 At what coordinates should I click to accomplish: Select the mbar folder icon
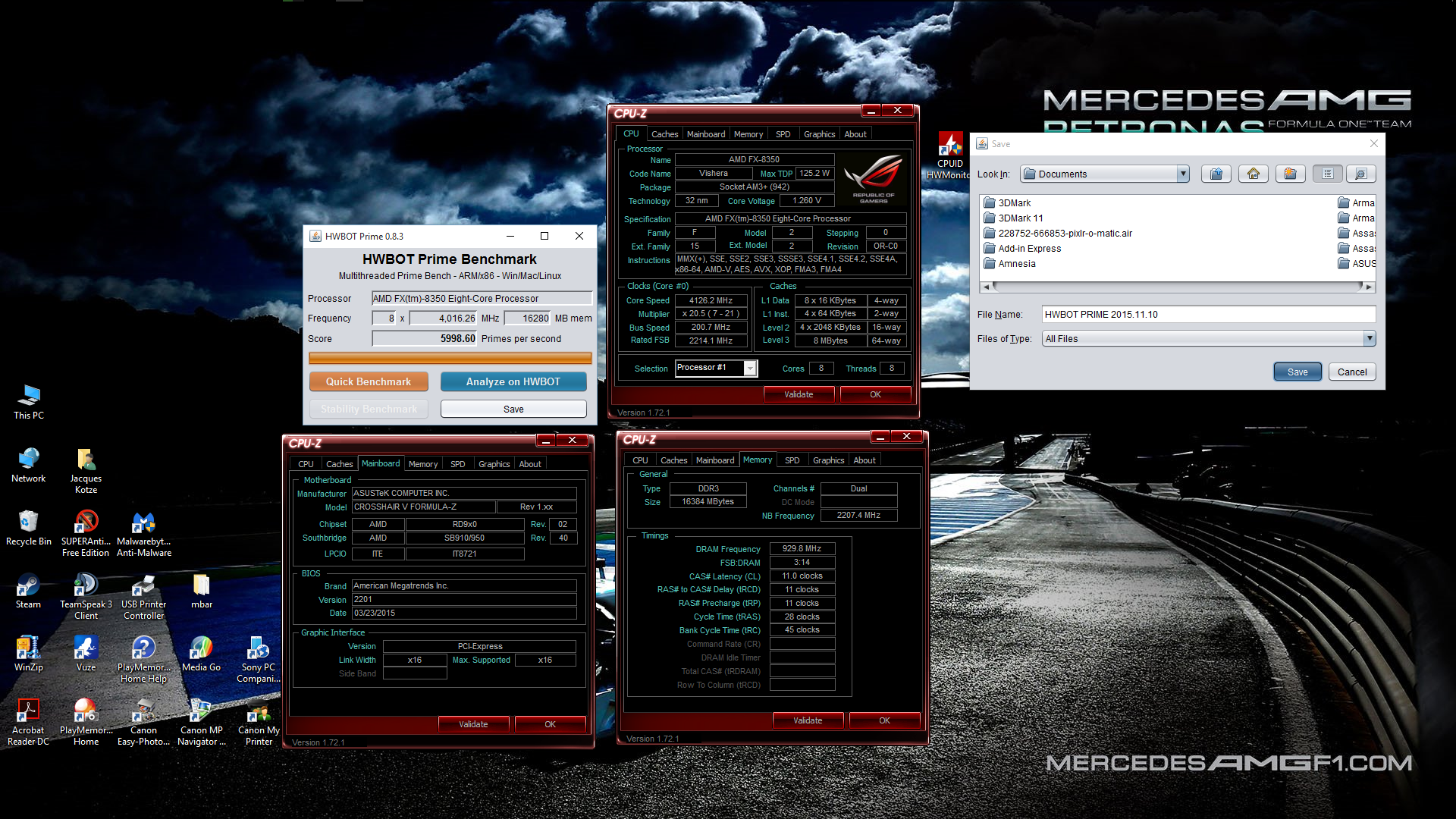[202, 591]
